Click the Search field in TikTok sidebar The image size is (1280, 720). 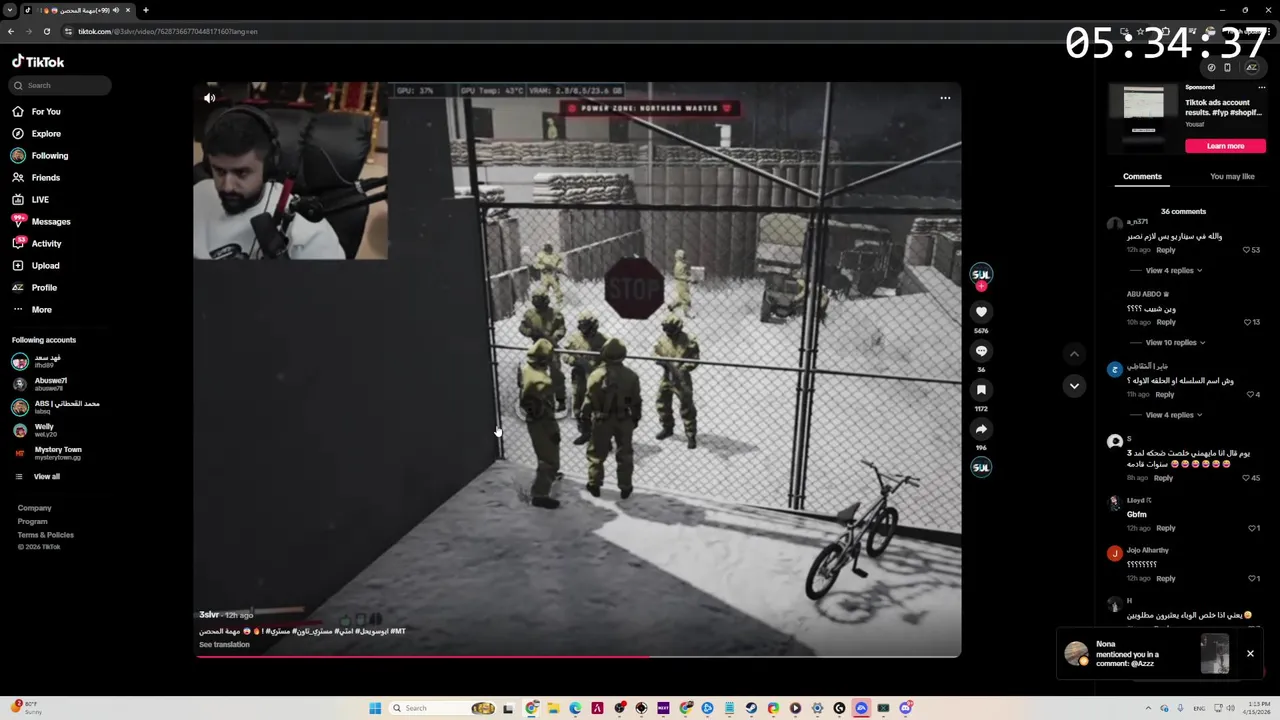[58, 85]
